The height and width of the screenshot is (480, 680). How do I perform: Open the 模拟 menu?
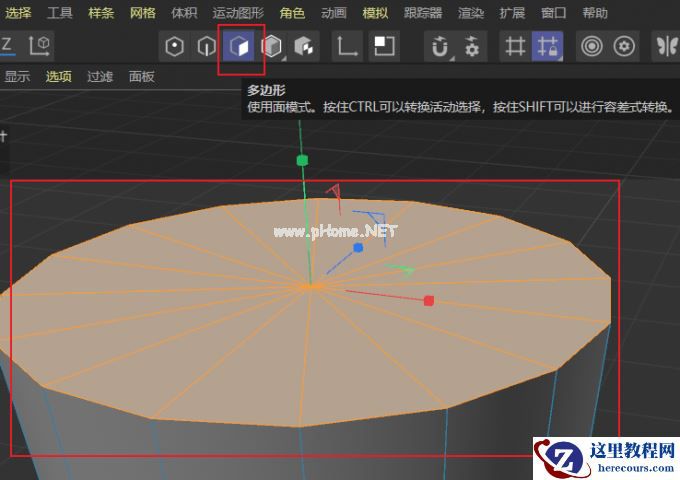[375, 13]
